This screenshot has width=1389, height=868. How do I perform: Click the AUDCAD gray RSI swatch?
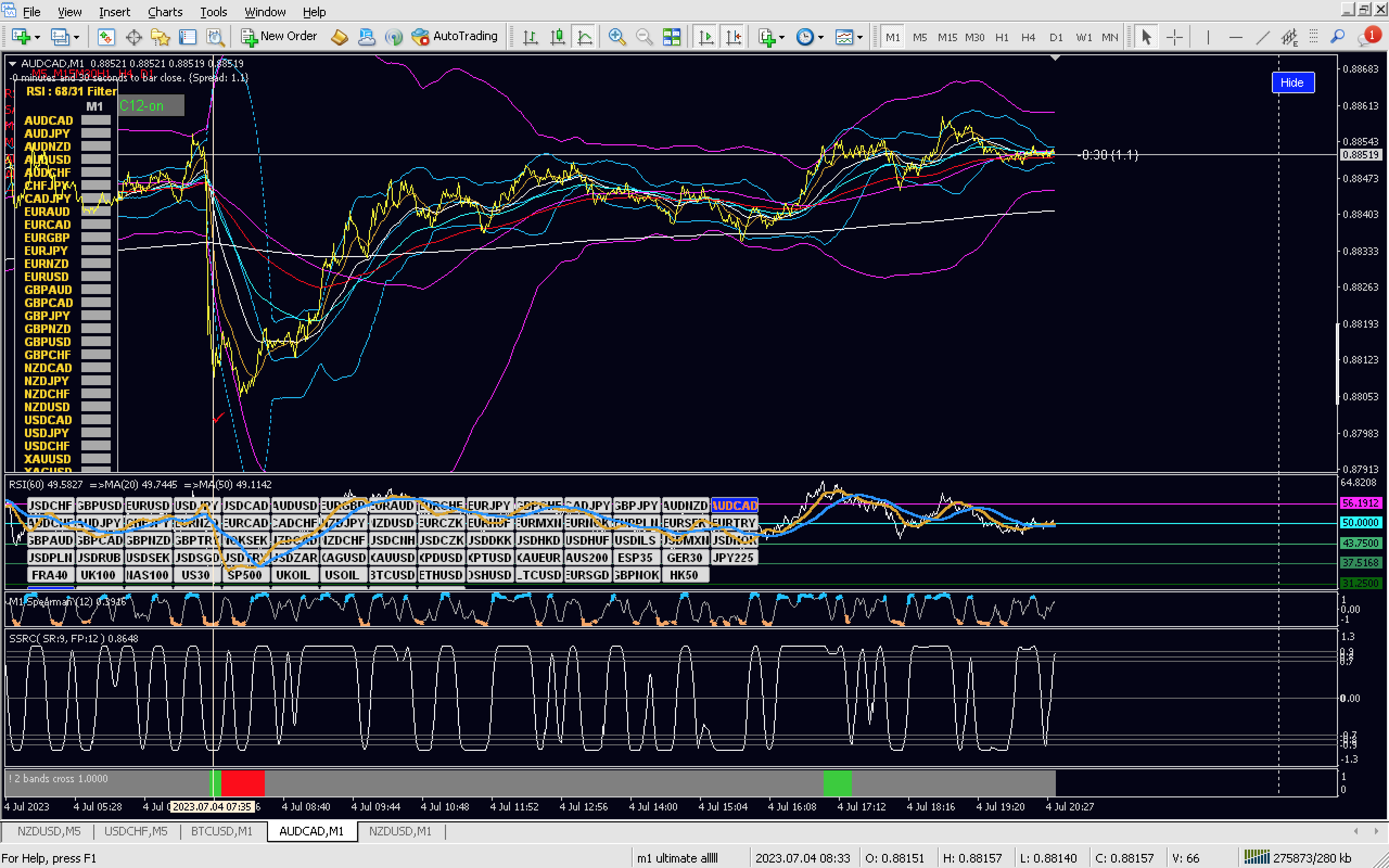click(x=95, y=120)
